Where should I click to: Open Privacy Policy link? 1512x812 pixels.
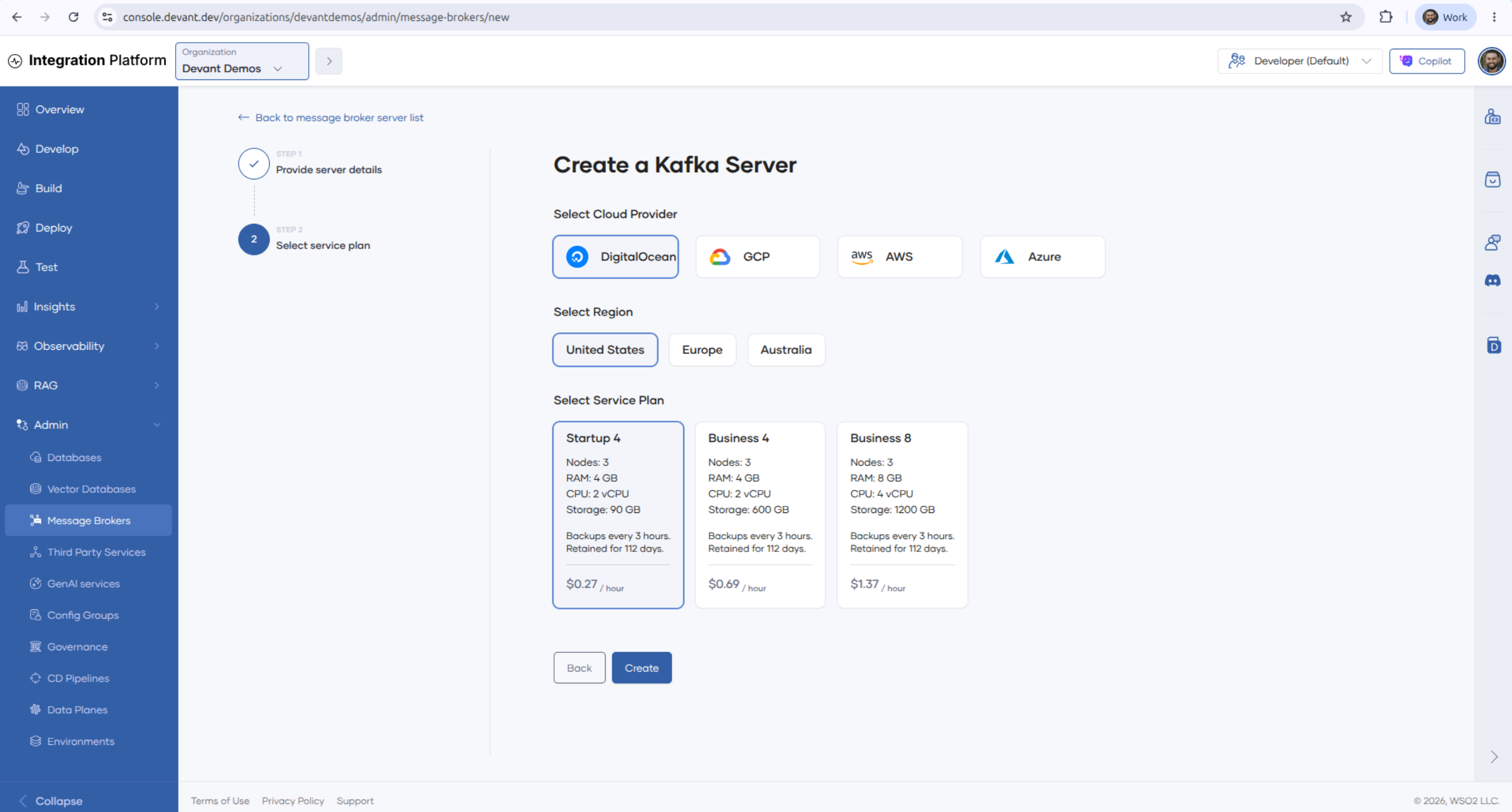pos(293,801)
